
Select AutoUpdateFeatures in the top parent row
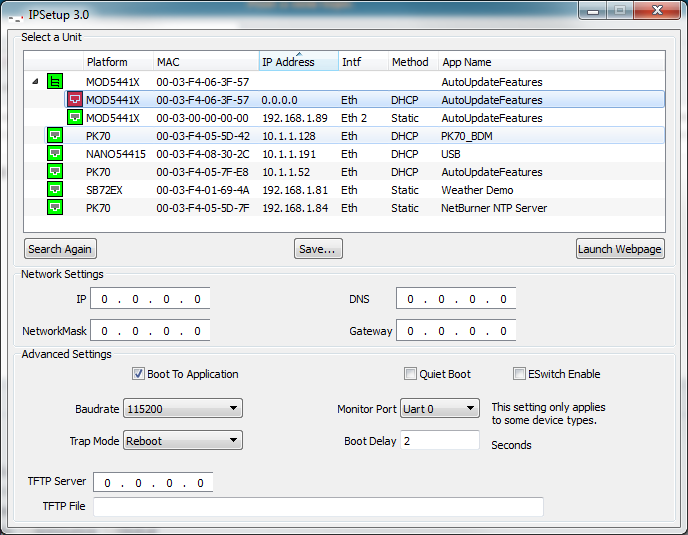(492, 82)
